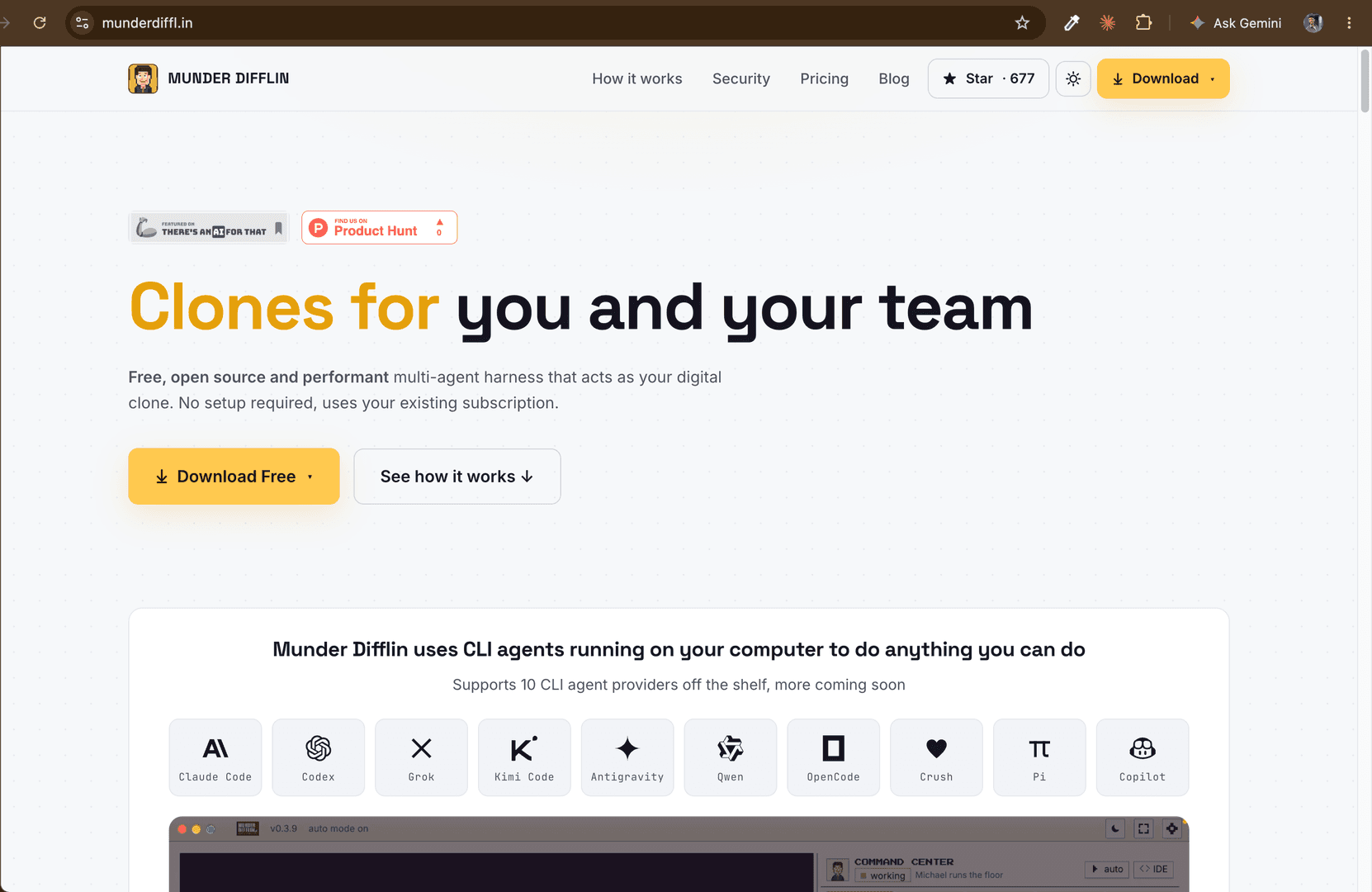Open the browser Extensions puzzle icon
The image size is (1372, 892).
[x=1143, y=23]
